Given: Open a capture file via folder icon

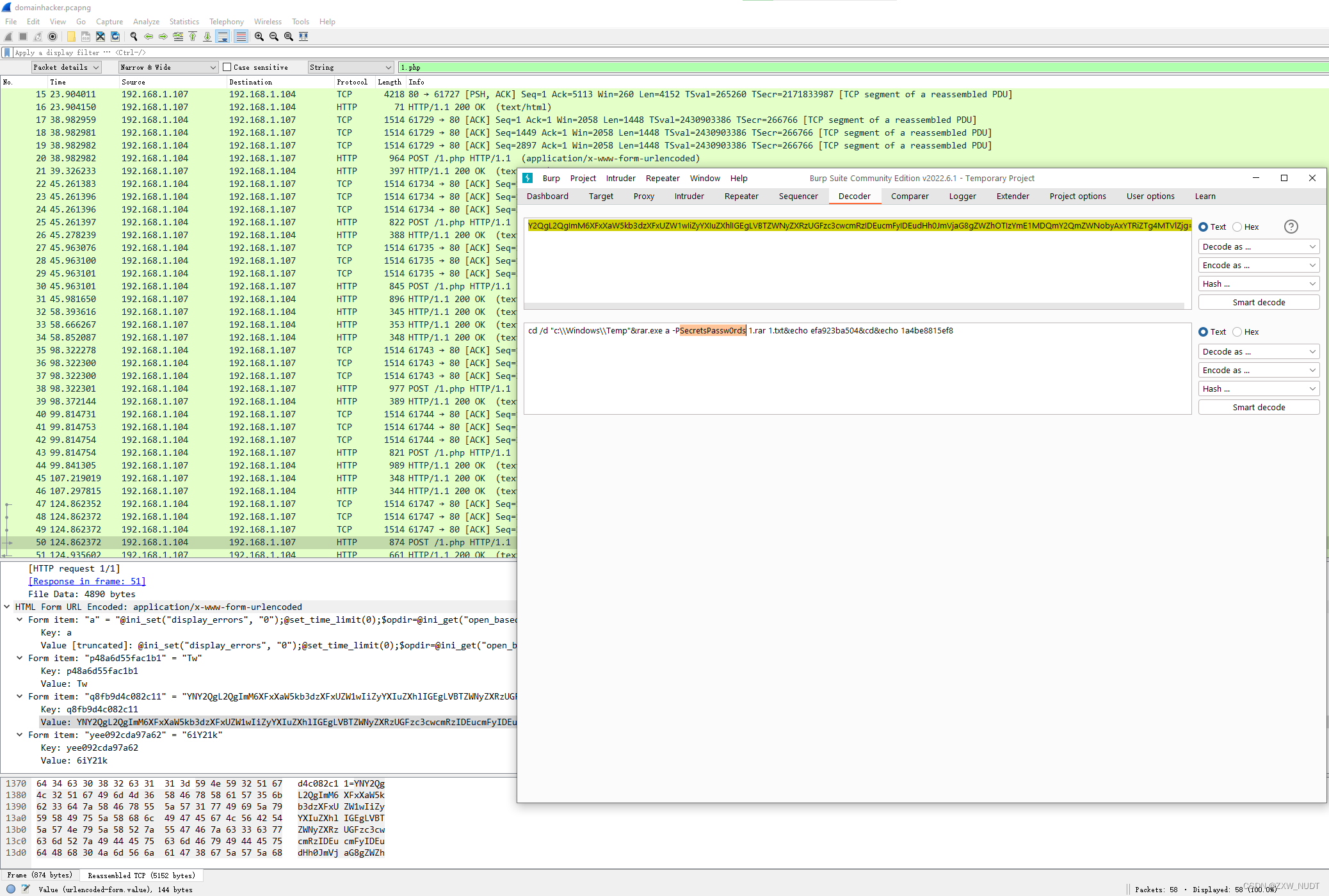Looking at the screenshot, I should point(71,36).
